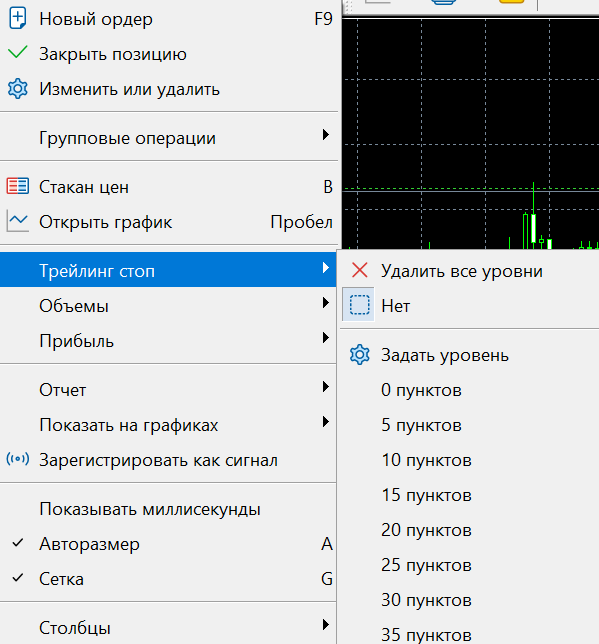Select the Отчет menu entry
This screenshot has height=644, width=599.
pyautogui.click(x=168, y=389)
